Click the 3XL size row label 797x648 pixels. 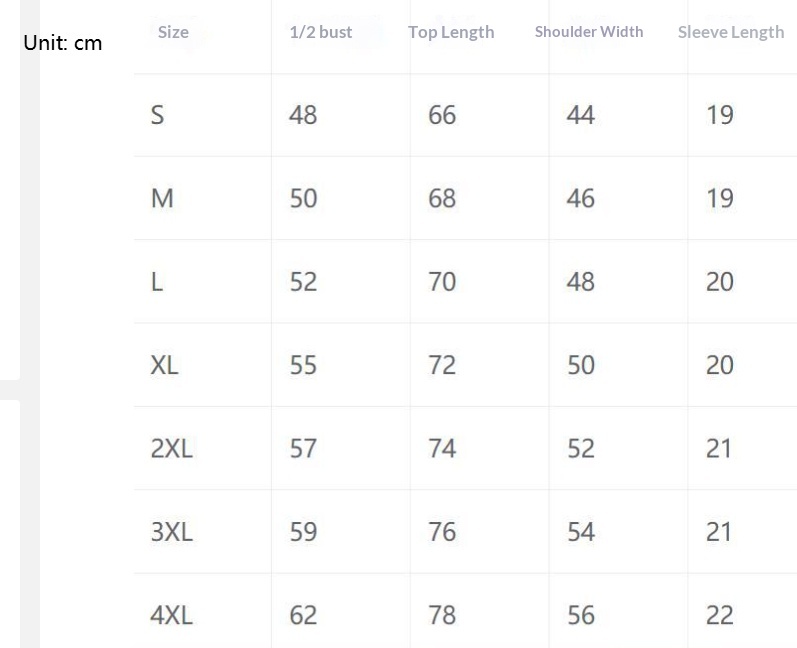pos(171,531)
